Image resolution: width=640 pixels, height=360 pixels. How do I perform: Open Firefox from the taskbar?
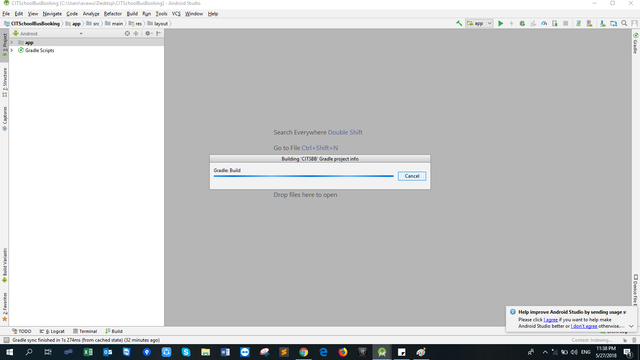point(342,352)
